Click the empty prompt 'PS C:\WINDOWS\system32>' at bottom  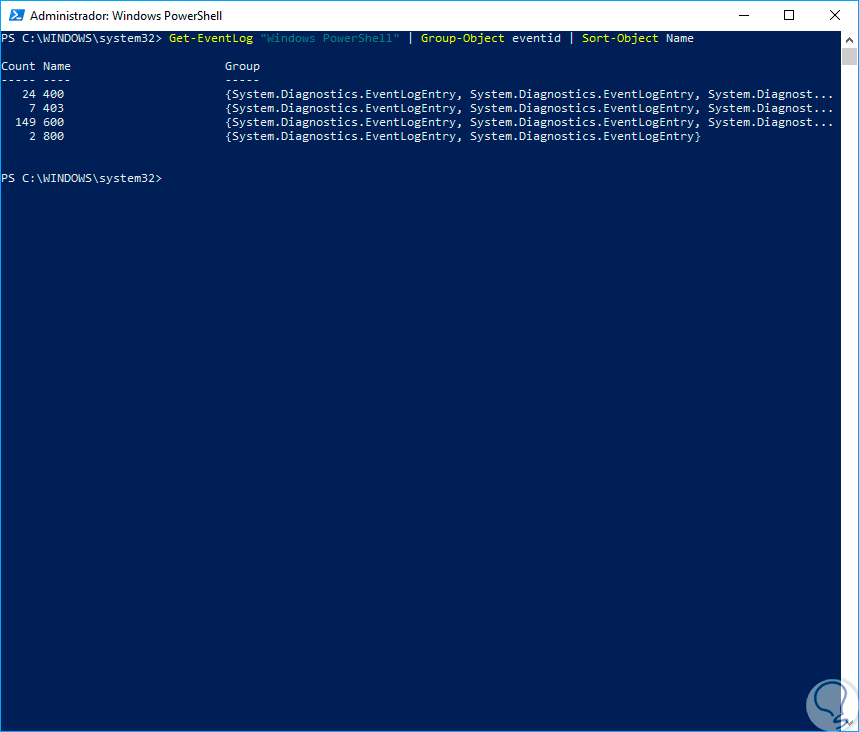pos(82,179)
